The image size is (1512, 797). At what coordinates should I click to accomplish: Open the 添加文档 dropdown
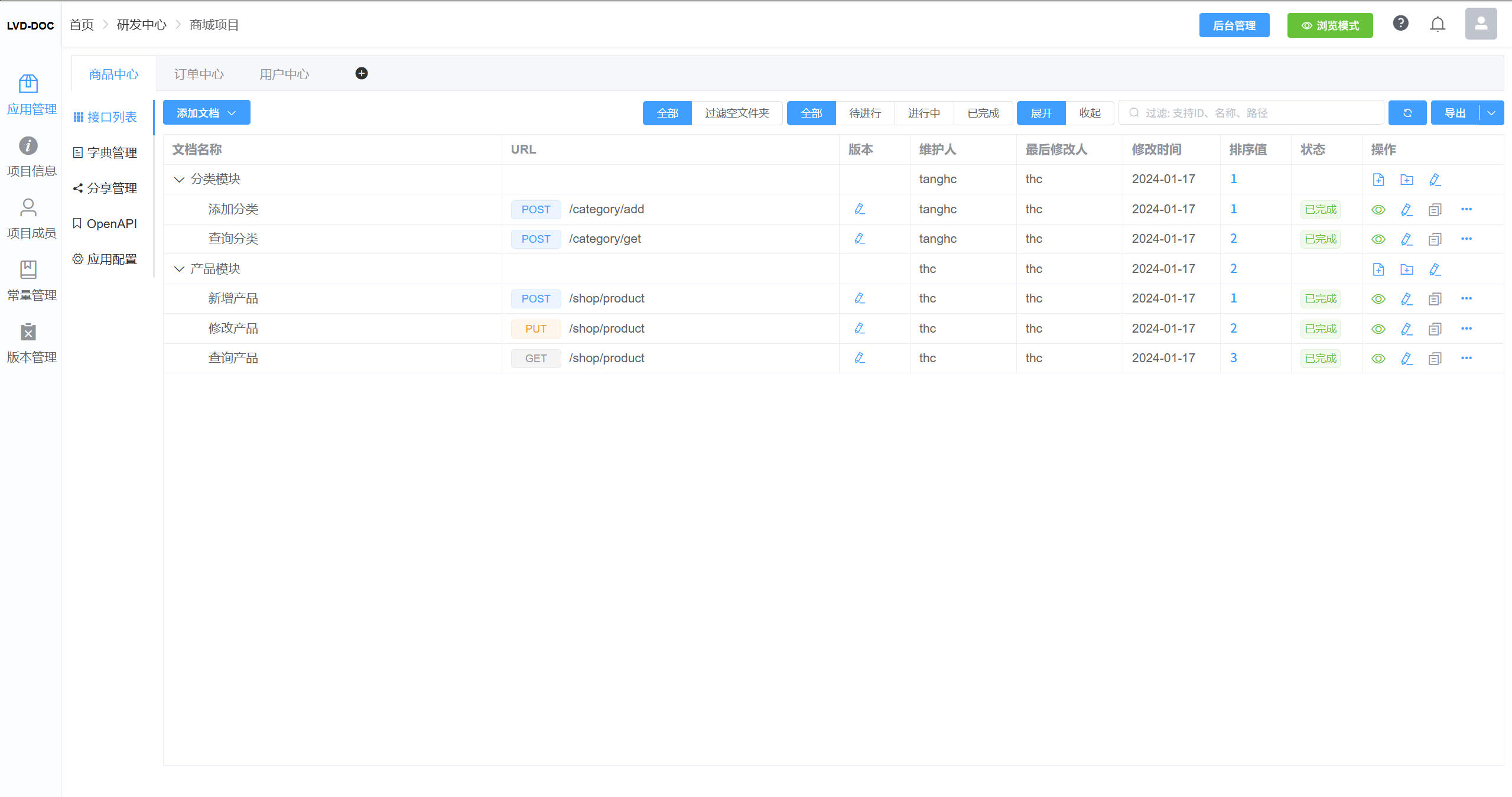206,113
